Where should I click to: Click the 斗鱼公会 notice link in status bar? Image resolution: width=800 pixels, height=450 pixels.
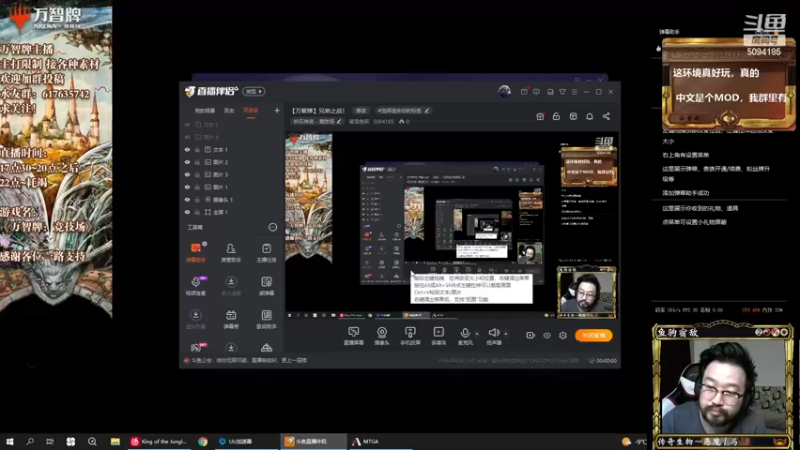click(249, 360)
